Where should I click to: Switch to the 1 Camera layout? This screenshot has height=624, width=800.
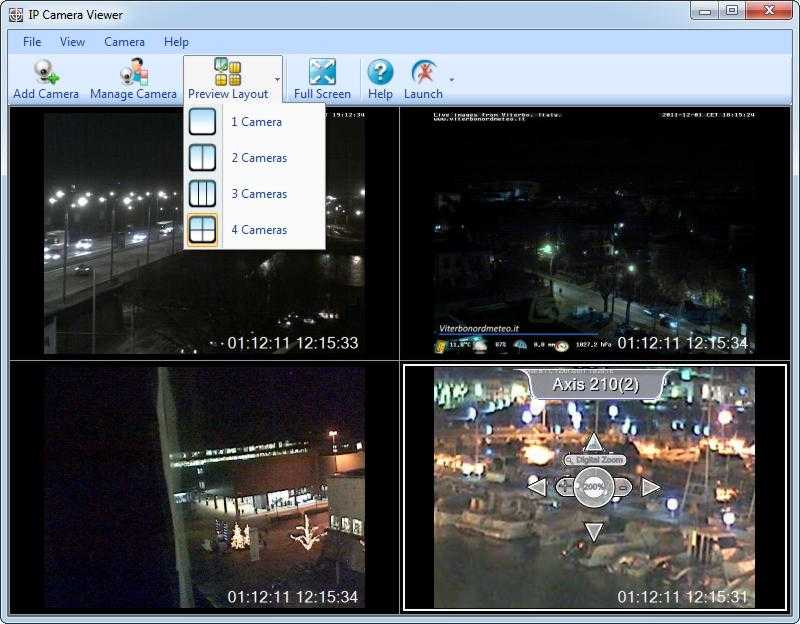point(255,121)
